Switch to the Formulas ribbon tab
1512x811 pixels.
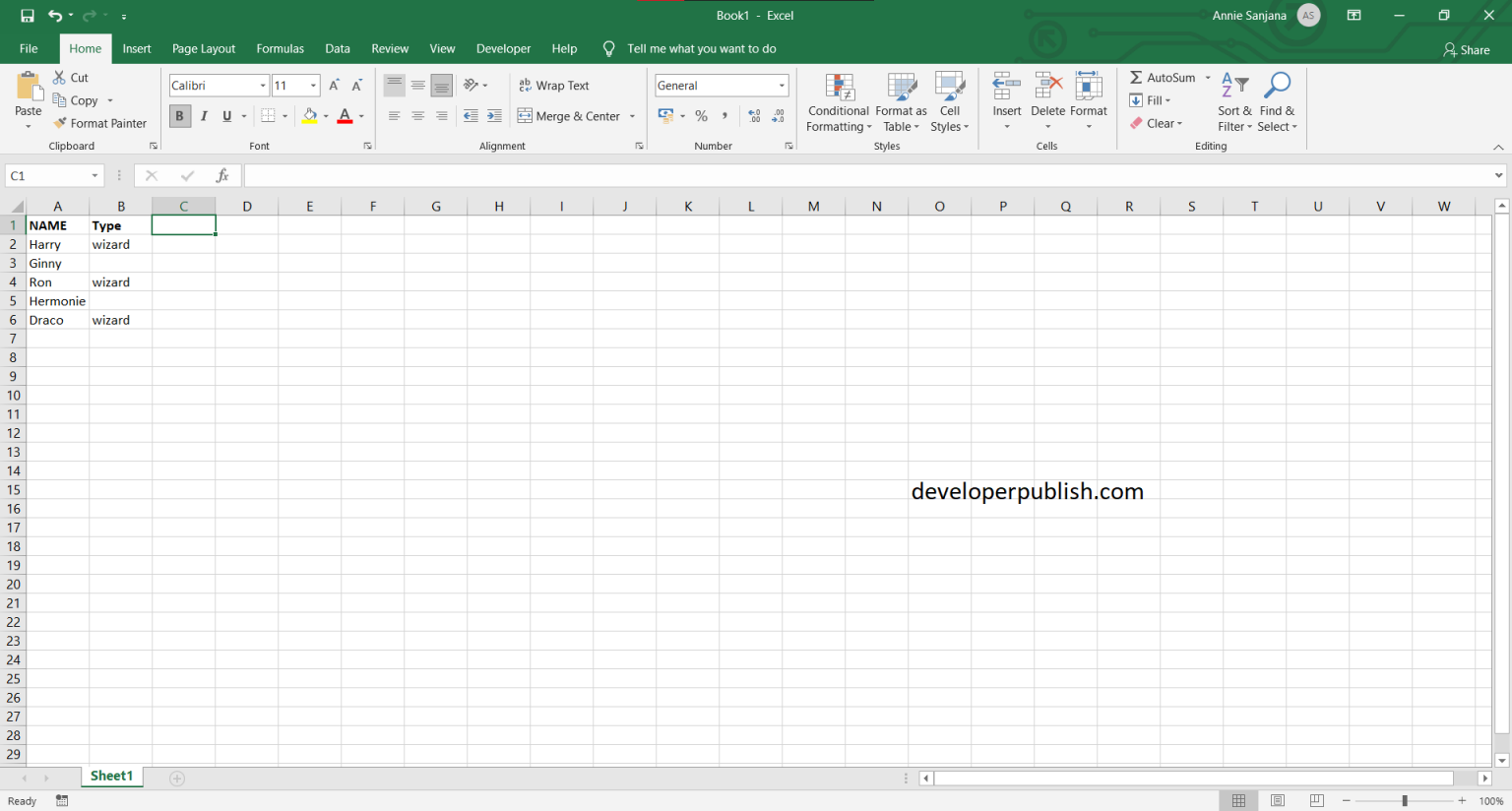point(280,48)
